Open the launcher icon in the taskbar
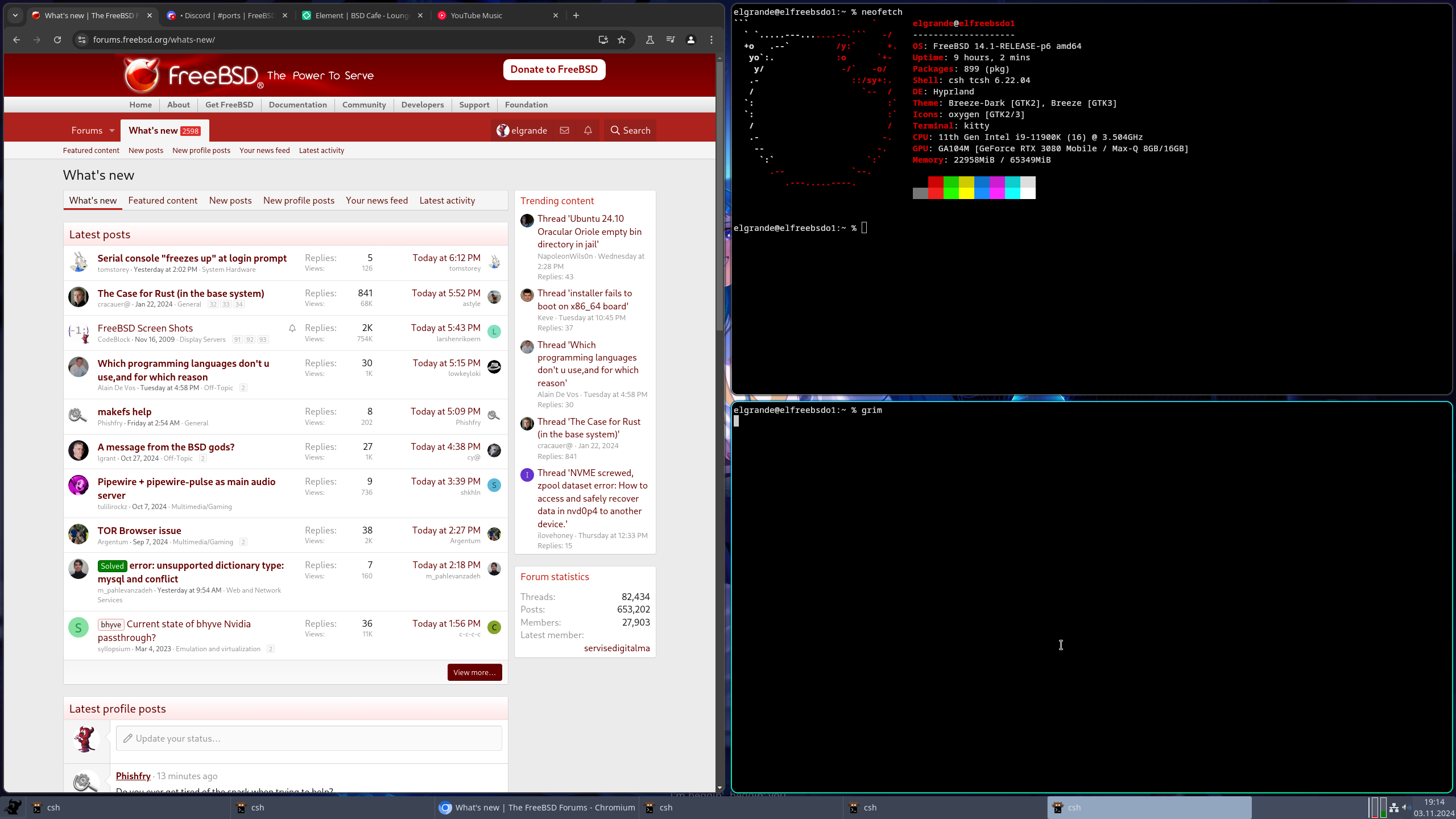 13,807
